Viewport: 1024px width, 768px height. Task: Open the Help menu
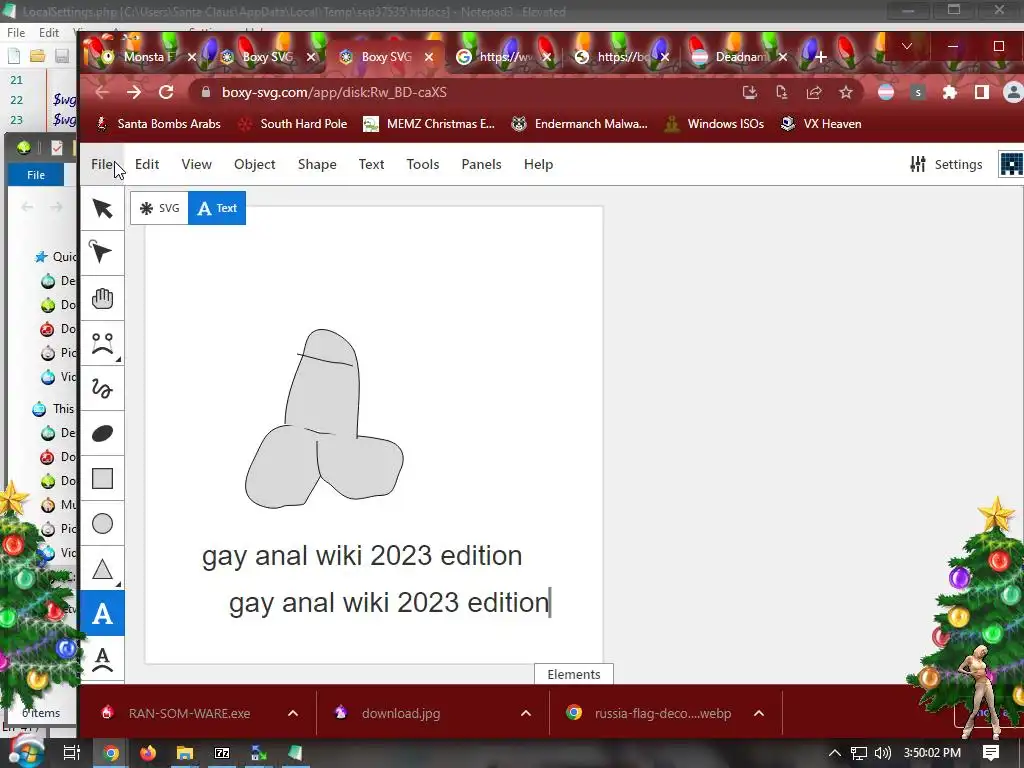pos(538,164)
